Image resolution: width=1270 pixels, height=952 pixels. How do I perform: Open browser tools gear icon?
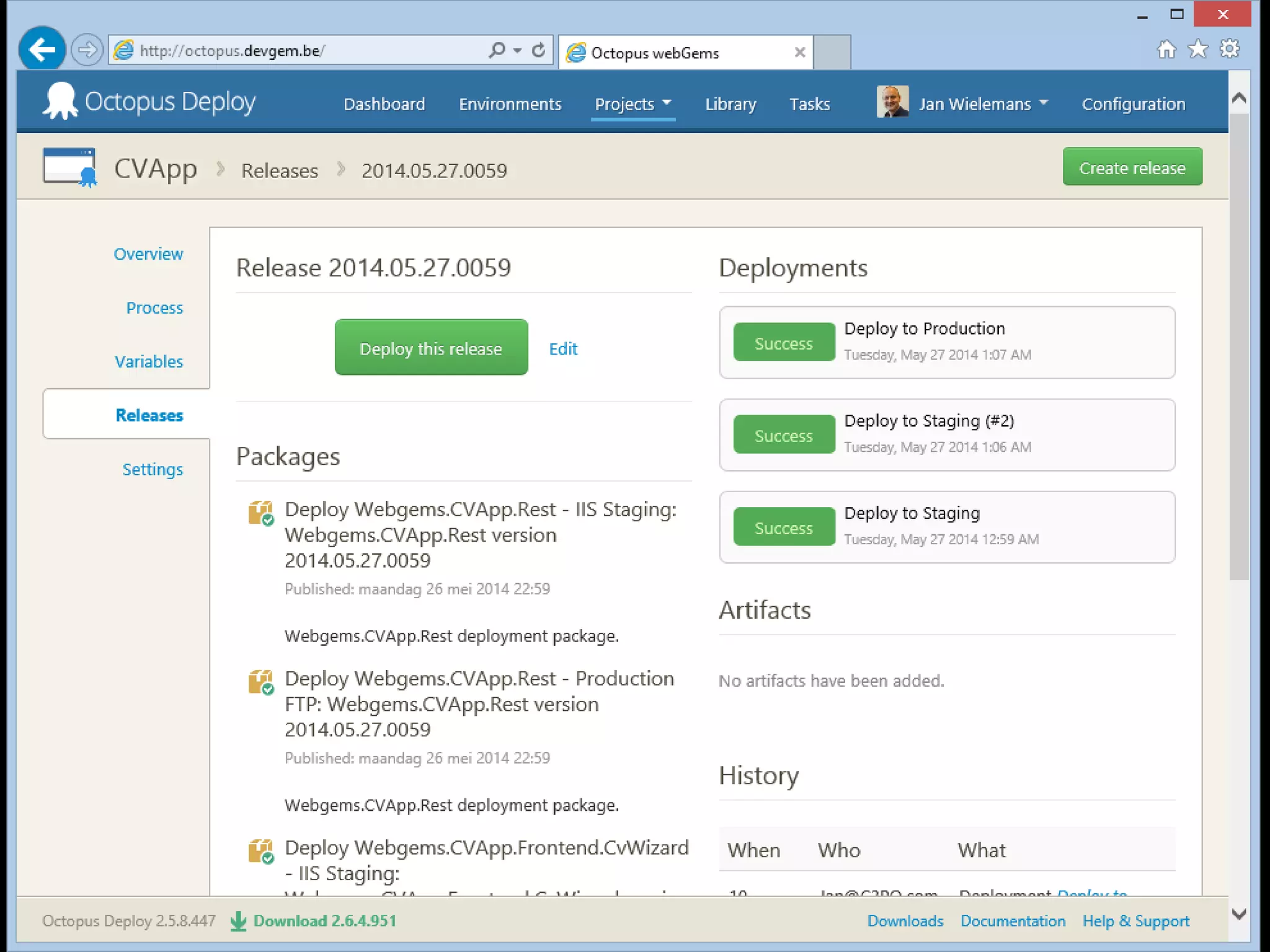[1230, 49]
